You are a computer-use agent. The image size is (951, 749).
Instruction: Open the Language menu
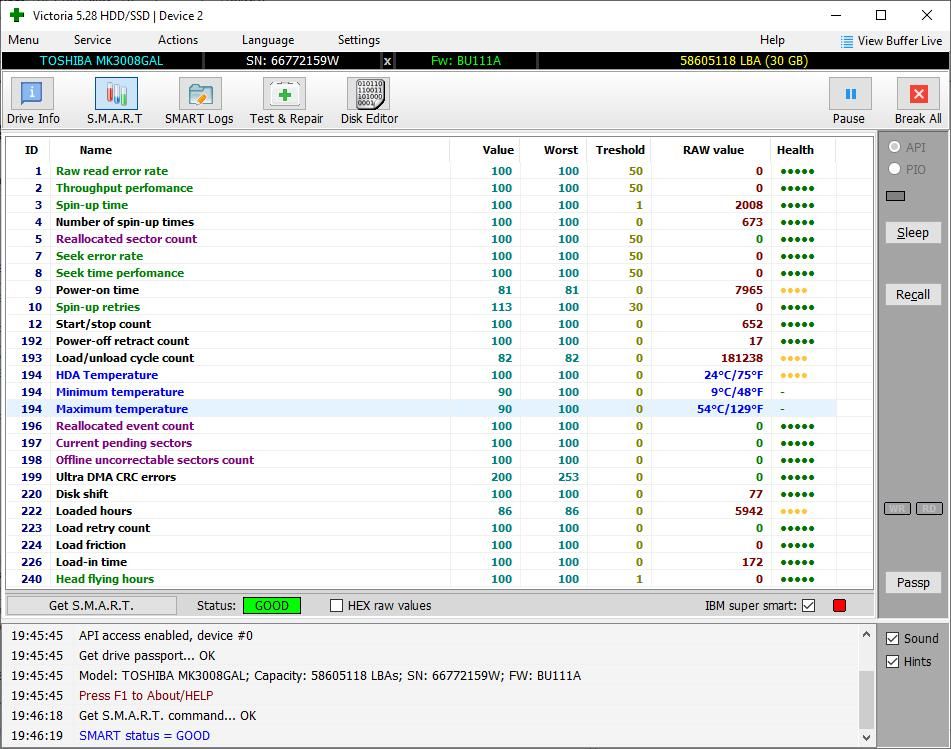267,40
